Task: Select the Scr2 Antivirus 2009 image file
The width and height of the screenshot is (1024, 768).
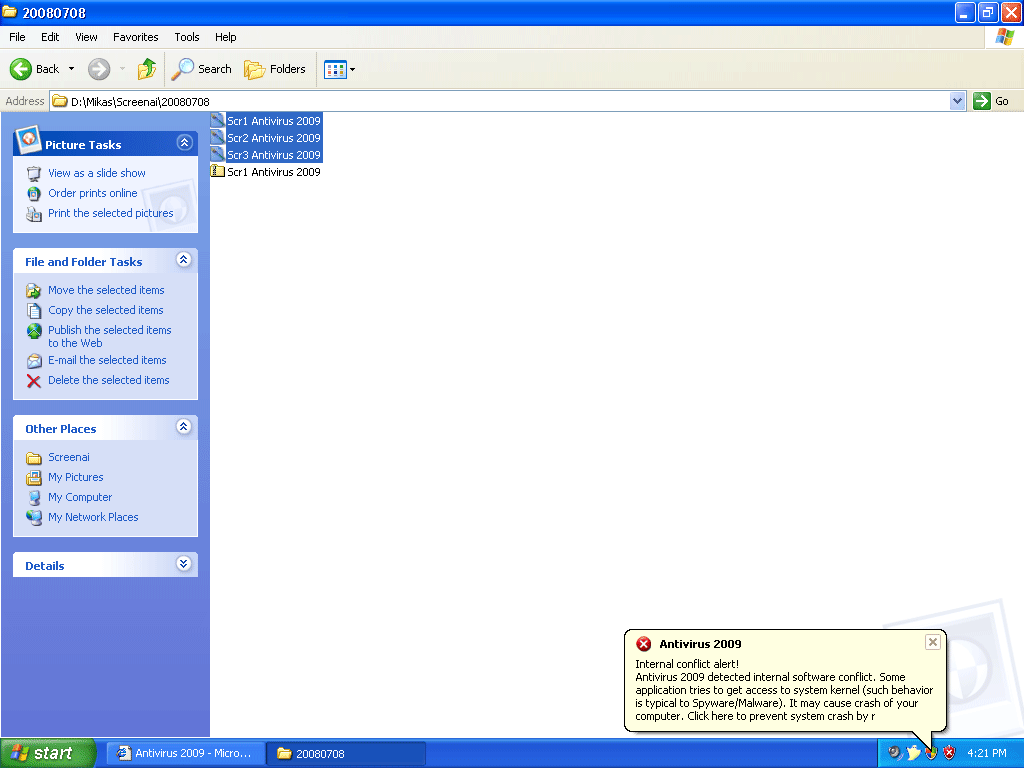Action: tap(273, 138)
